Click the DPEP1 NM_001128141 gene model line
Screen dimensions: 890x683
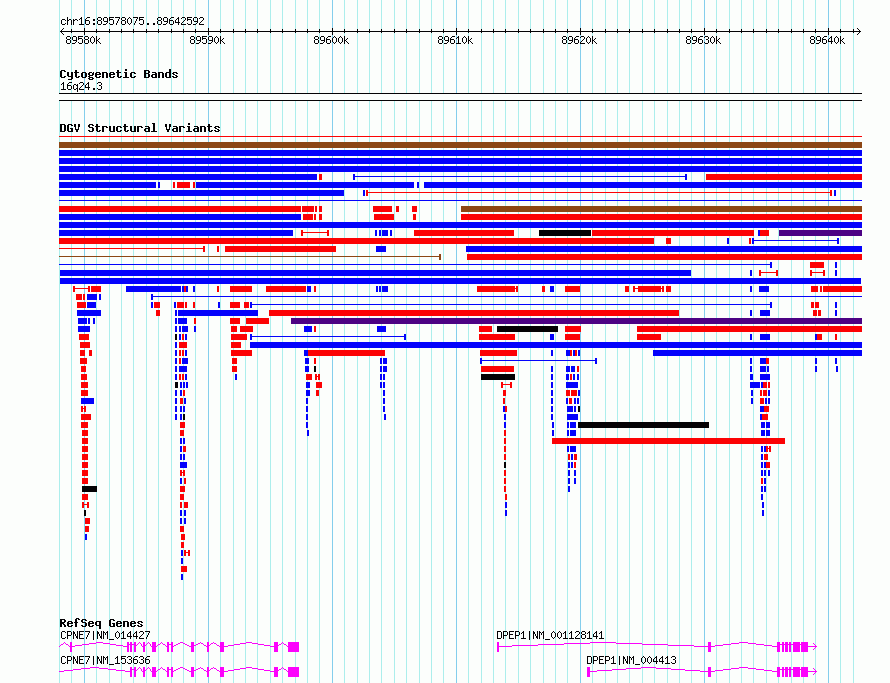point(657,647)
